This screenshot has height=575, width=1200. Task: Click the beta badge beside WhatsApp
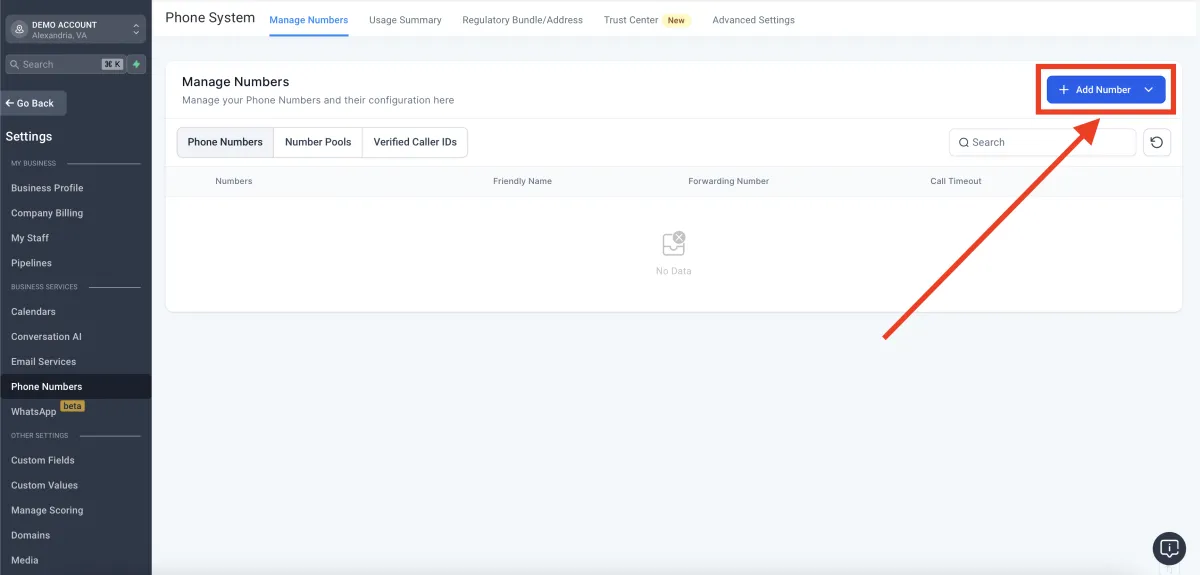pos(72,406)
